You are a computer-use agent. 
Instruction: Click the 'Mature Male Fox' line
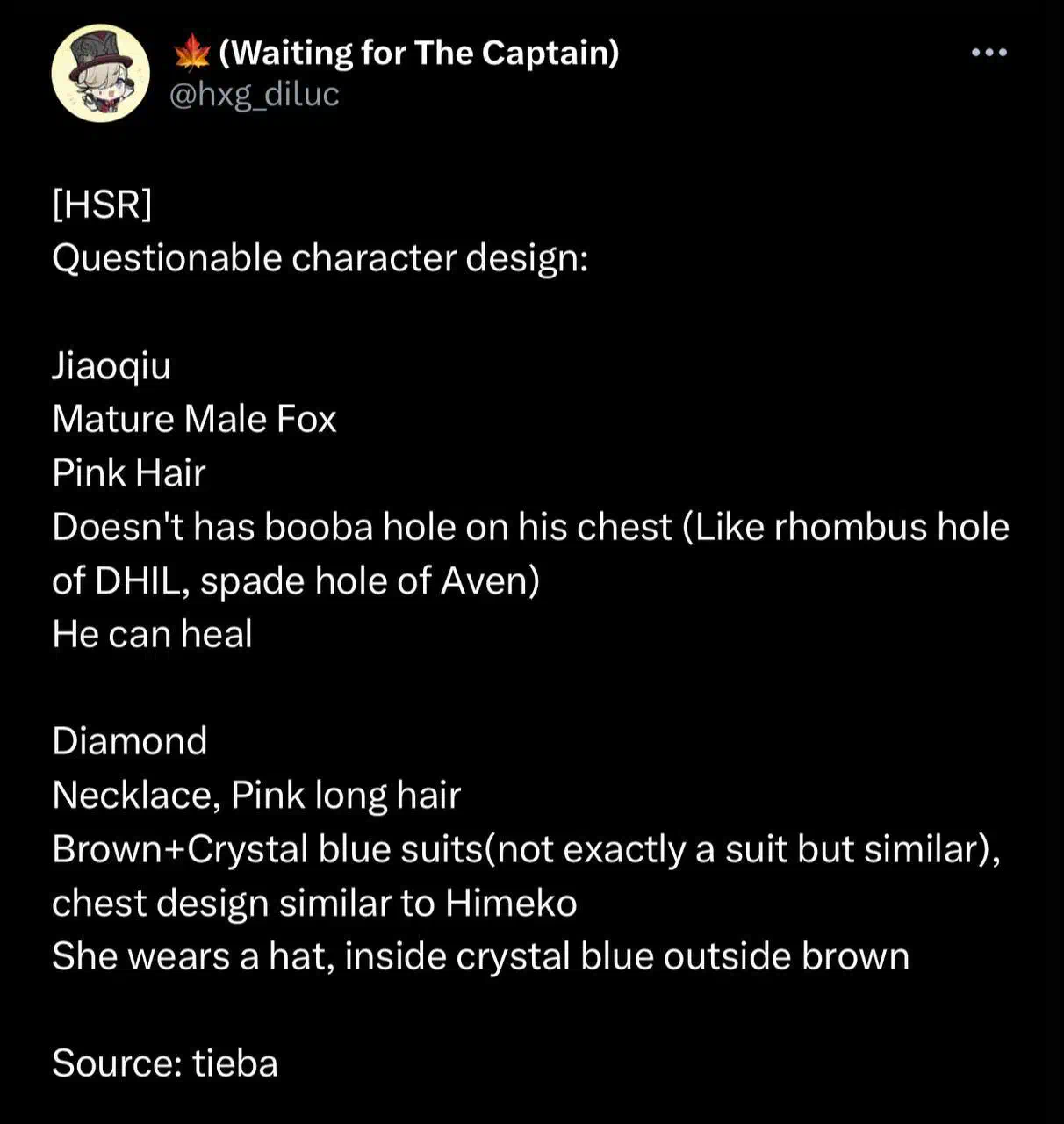coord(194,419)
